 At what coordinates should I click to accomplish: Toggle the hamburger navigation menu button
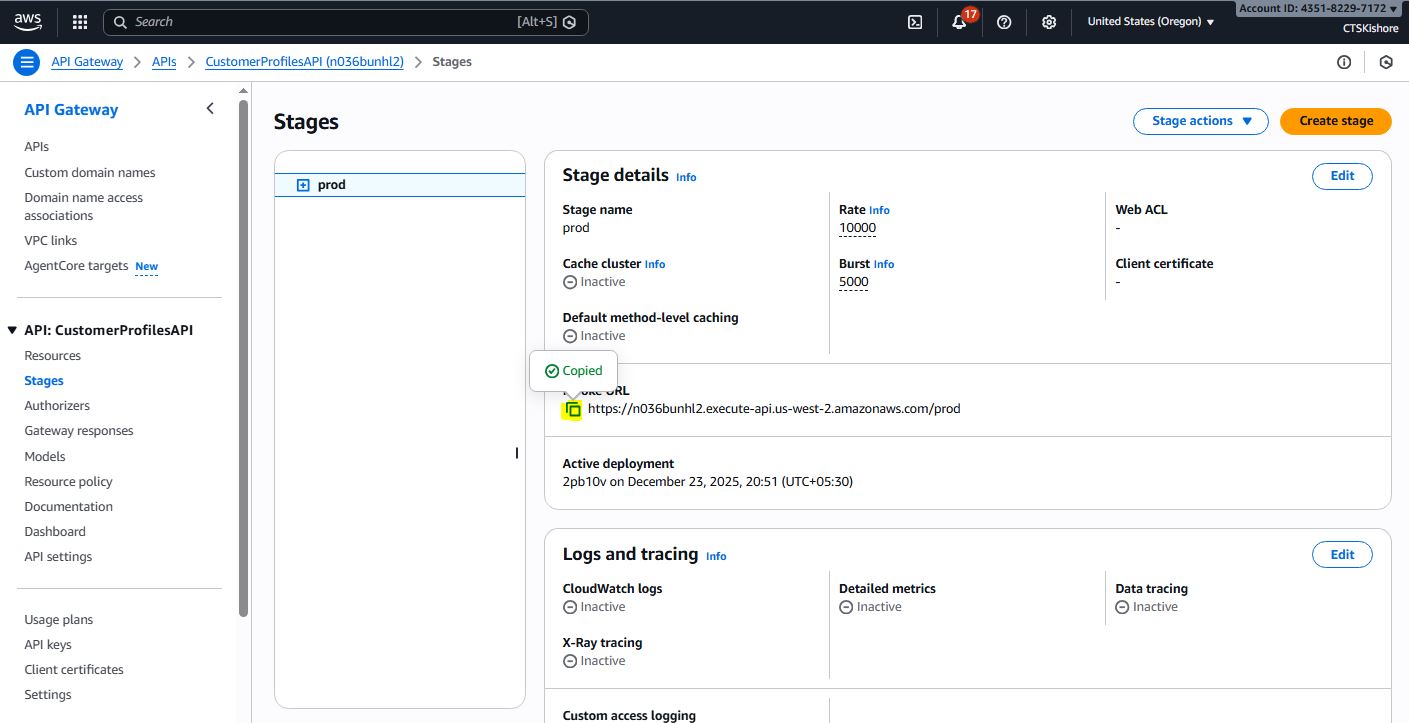coord(26,62)
